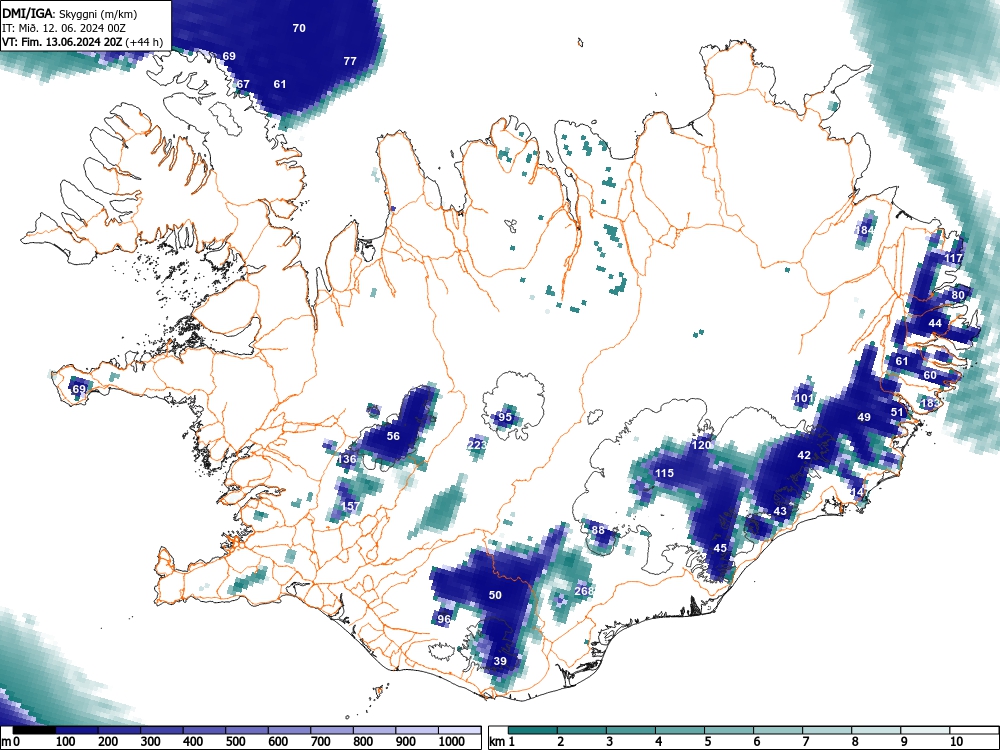Select the visibility value 96
Image resolution: width=1000 pixels, height=750 pixels.
[444, 619]
